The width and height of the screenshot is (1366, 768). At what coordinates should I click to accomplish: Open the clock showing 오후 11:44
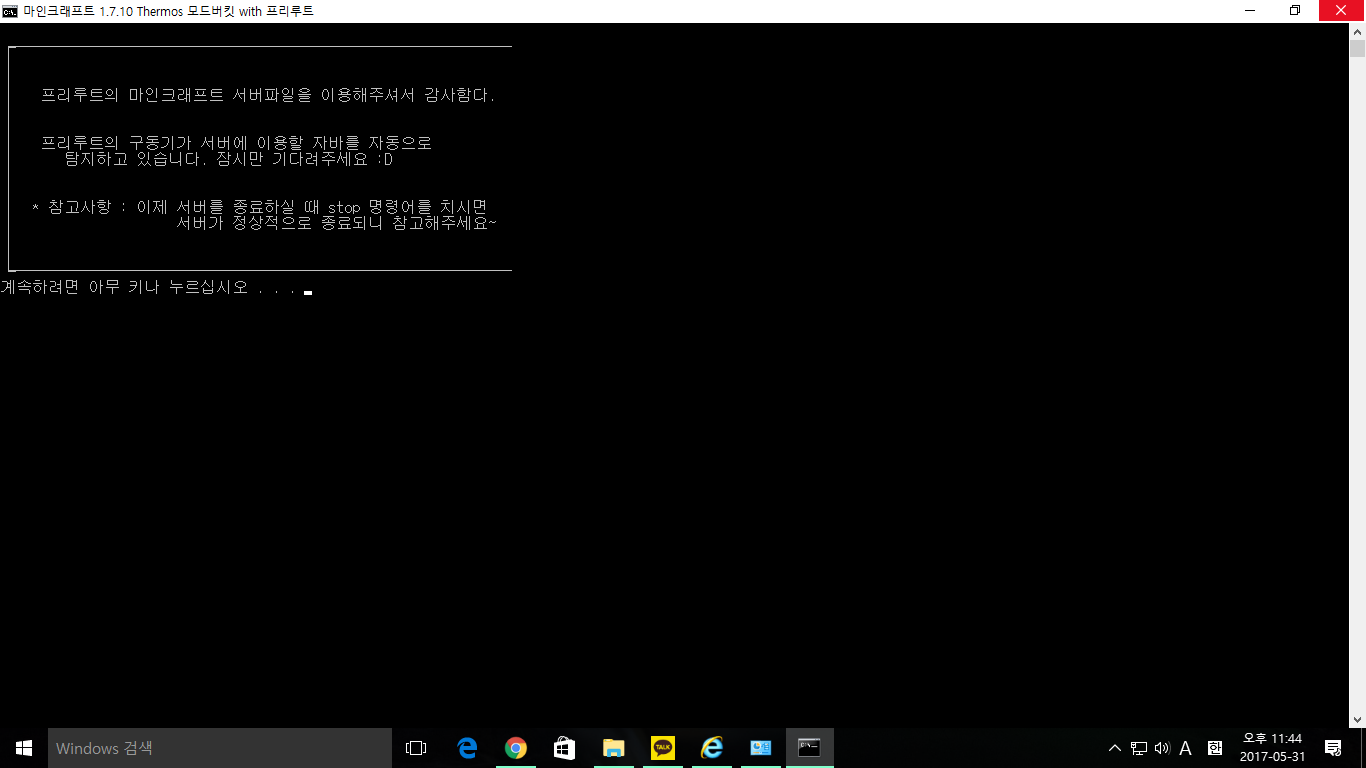pyautogui.click(x=1272, y=748)
